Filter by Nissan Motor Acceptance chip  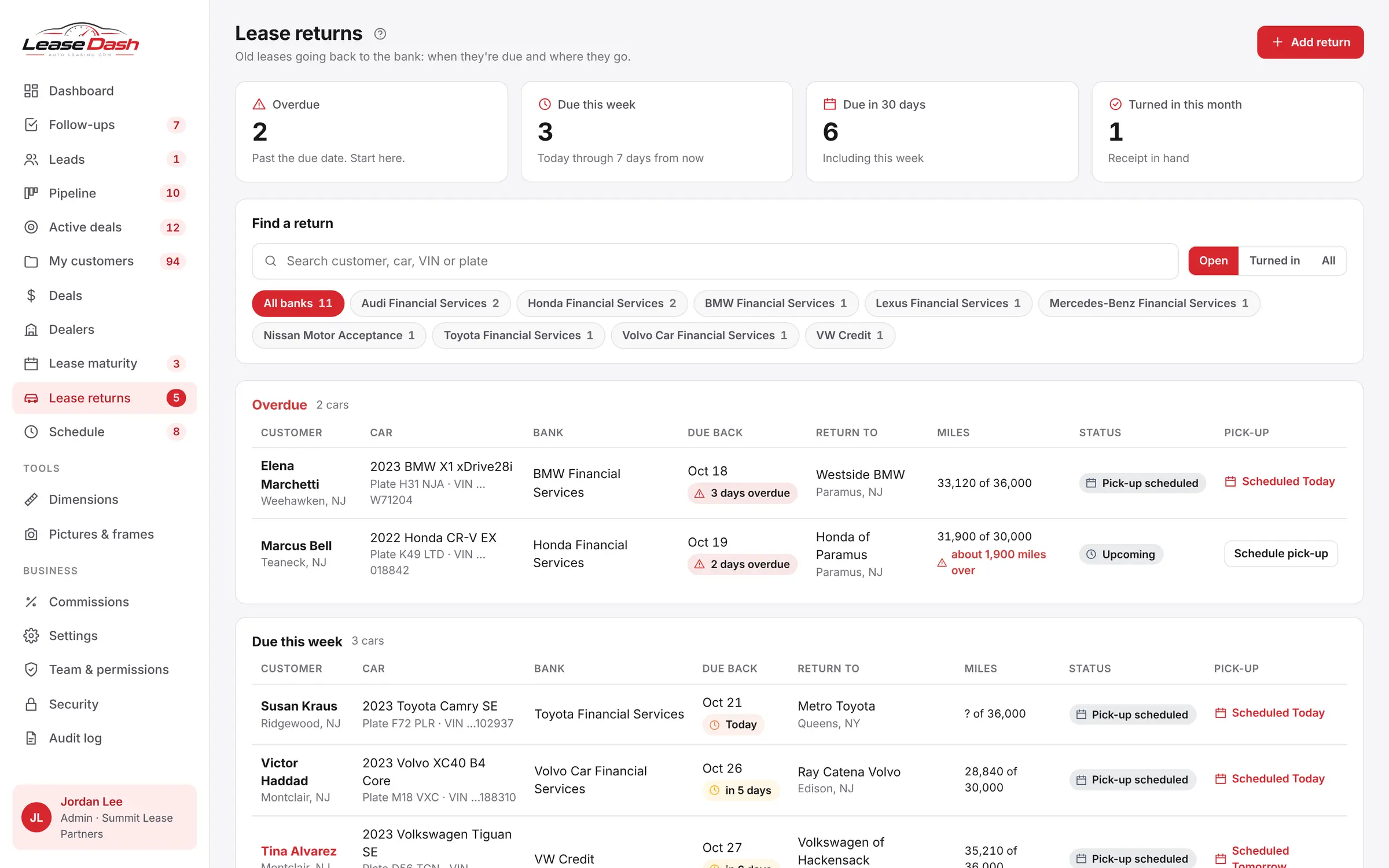click(x=339, y=335)
